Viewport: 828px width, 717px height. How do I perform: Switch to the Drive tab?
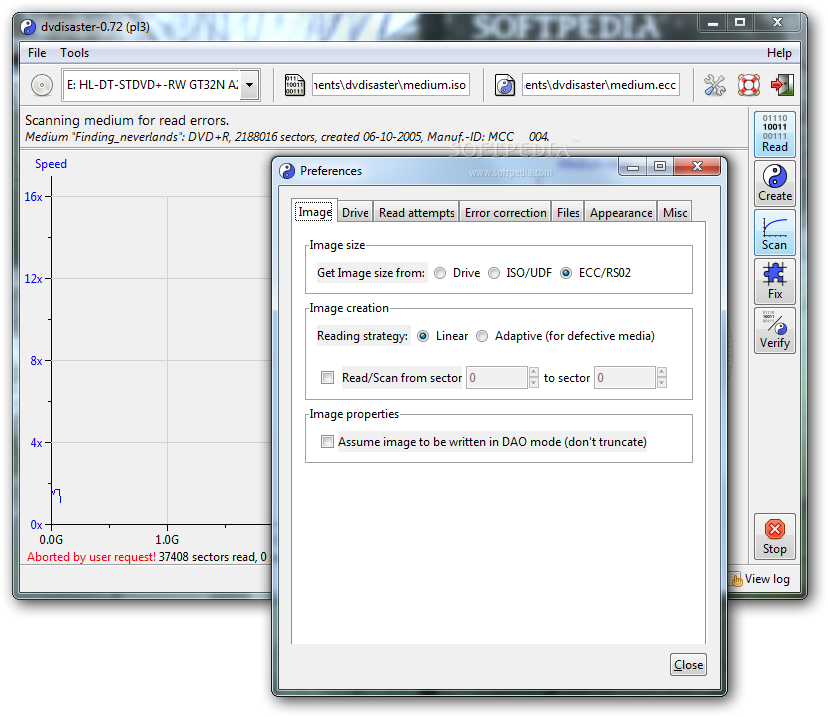coord(355,213)
